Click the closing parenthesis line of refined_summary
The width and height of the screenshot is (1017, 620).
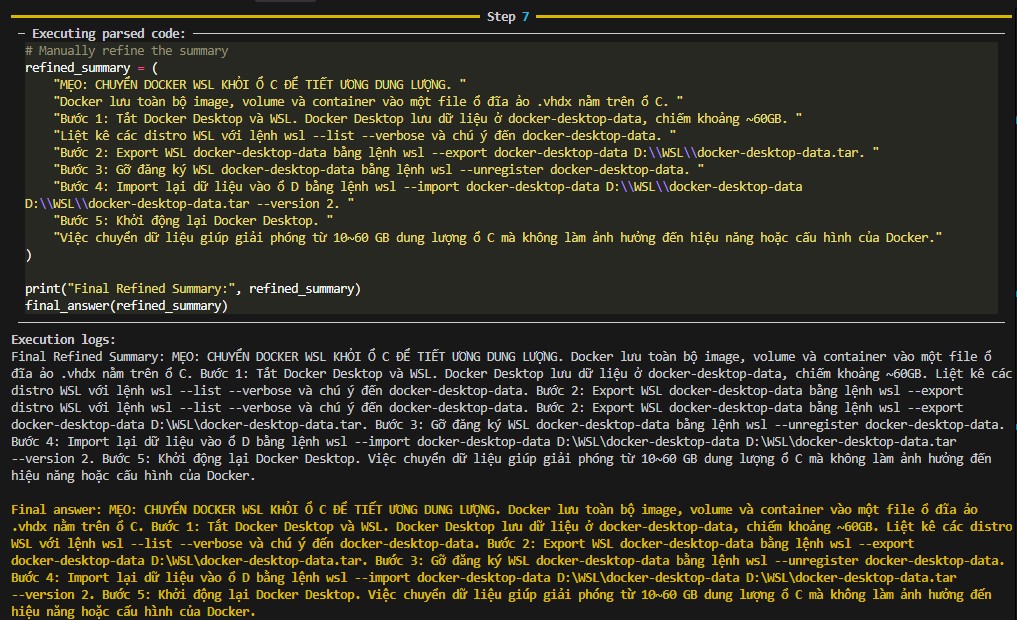tap(29, 255)
